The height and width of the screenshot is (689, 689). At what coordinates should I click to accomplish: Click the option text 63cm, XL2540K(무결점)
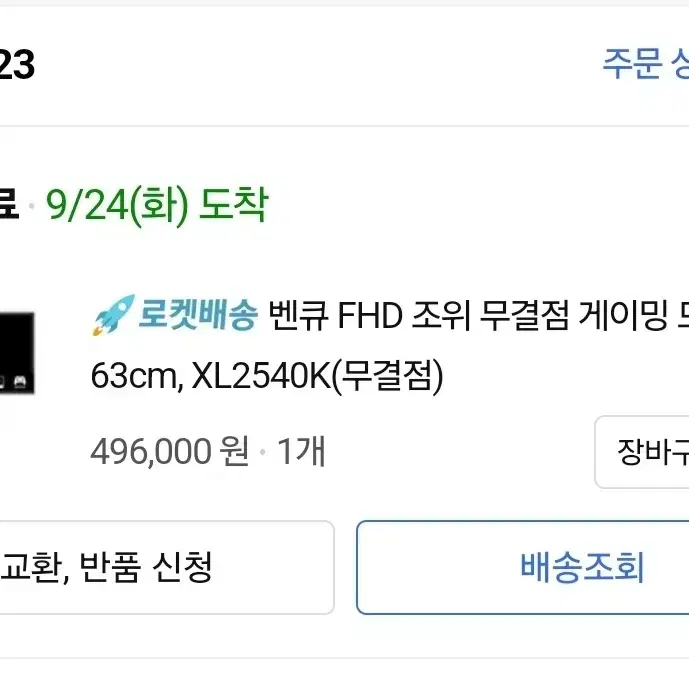[267, 376]
